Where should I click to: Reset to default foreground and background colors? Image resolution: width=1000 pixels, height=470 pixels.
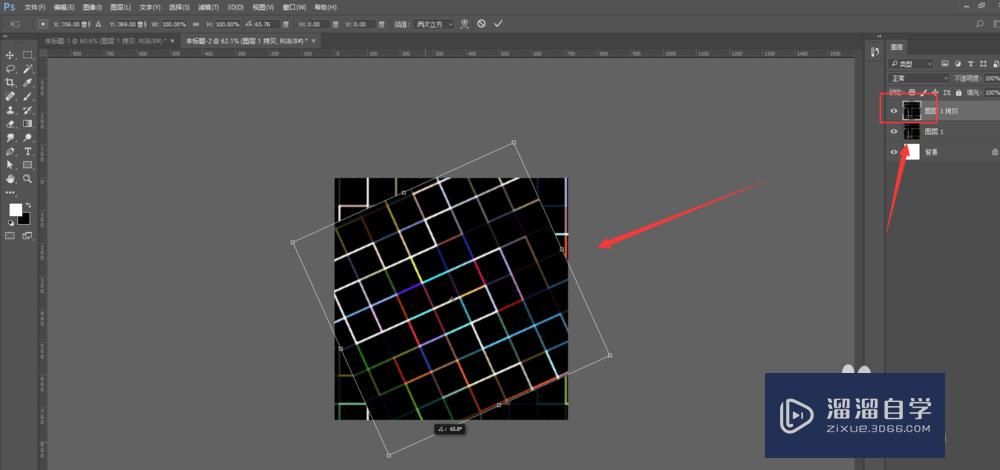[x=11, y=223]
